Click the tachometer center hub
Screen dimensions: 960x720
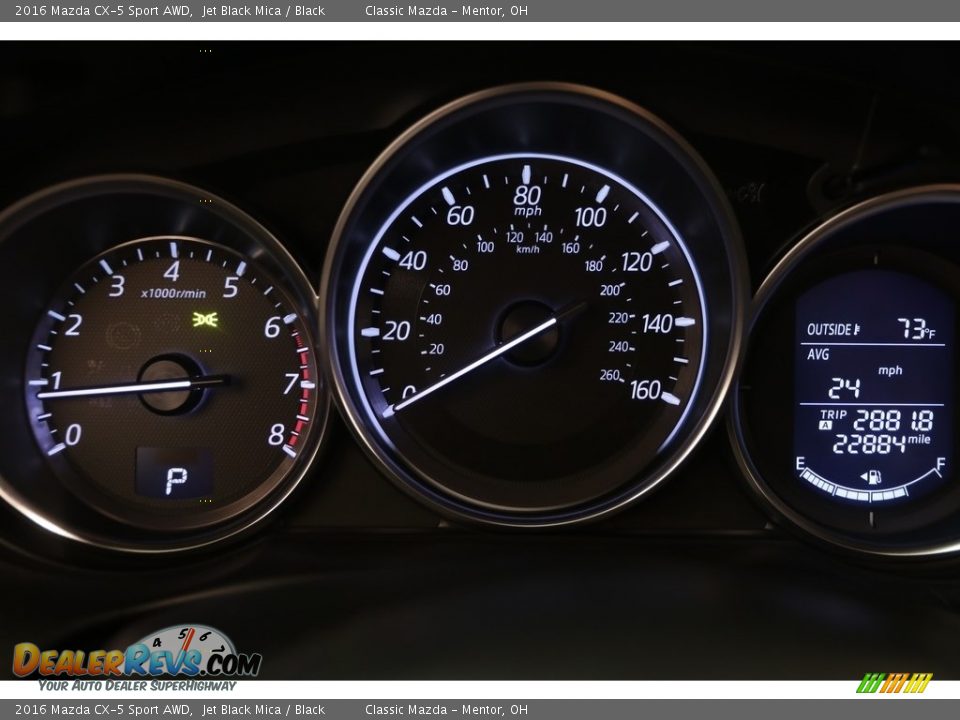point(170,384)
